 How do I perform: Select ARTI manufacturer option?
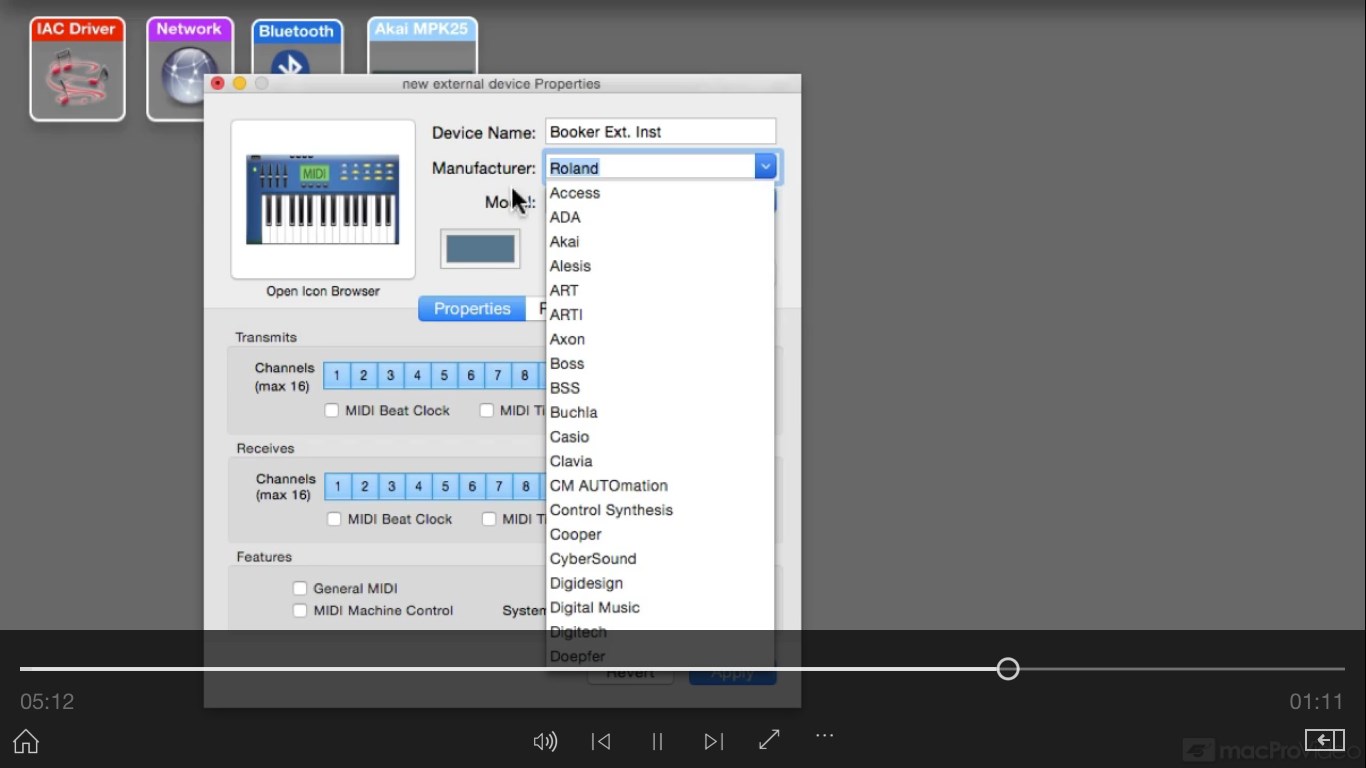[660, 314]
